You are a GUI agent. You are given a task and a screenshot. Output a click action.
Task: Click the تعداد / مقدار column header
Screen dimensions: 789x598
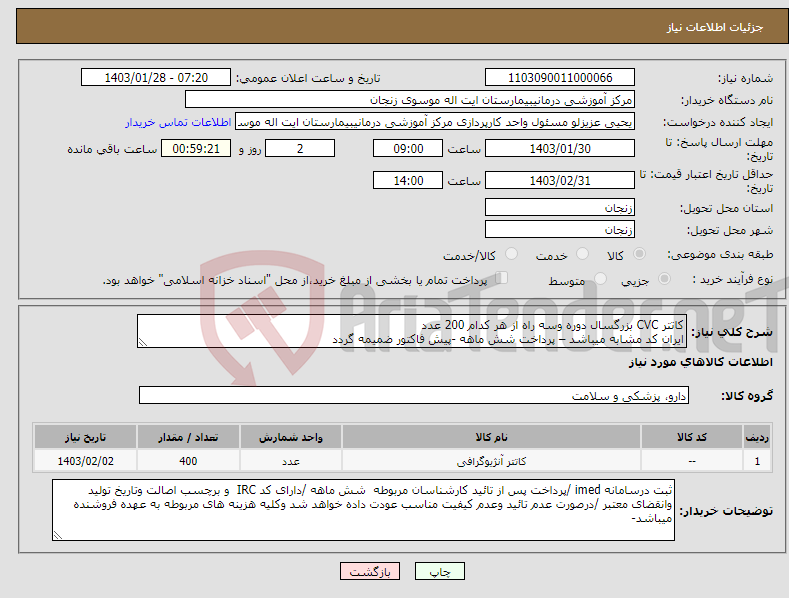pyautogui.click(x=188, y=437)
